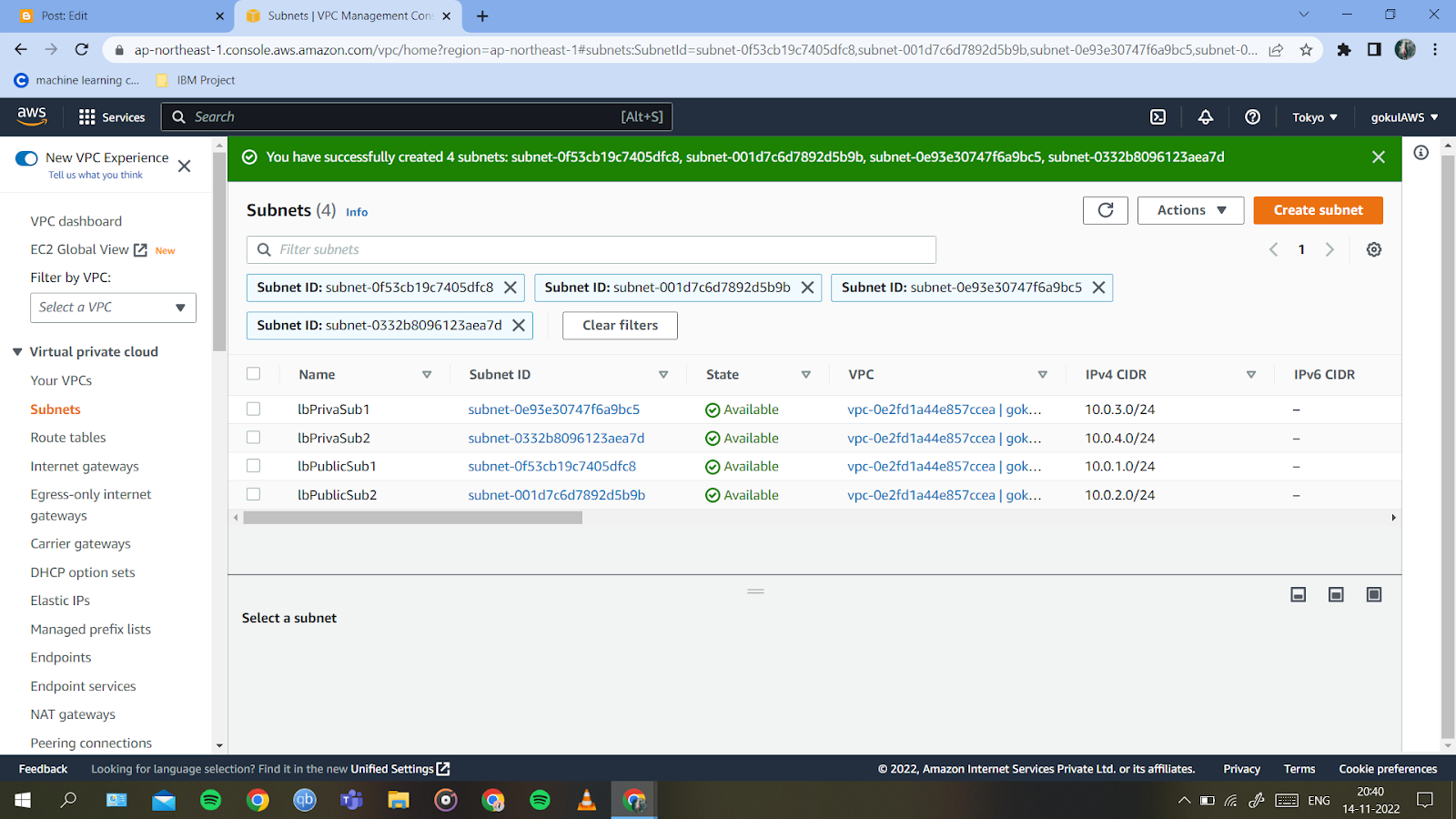Screen dimensions: 1456x819
Task: Sort by State column arrow
Action: pyautogui.click(x=805, y=375)
